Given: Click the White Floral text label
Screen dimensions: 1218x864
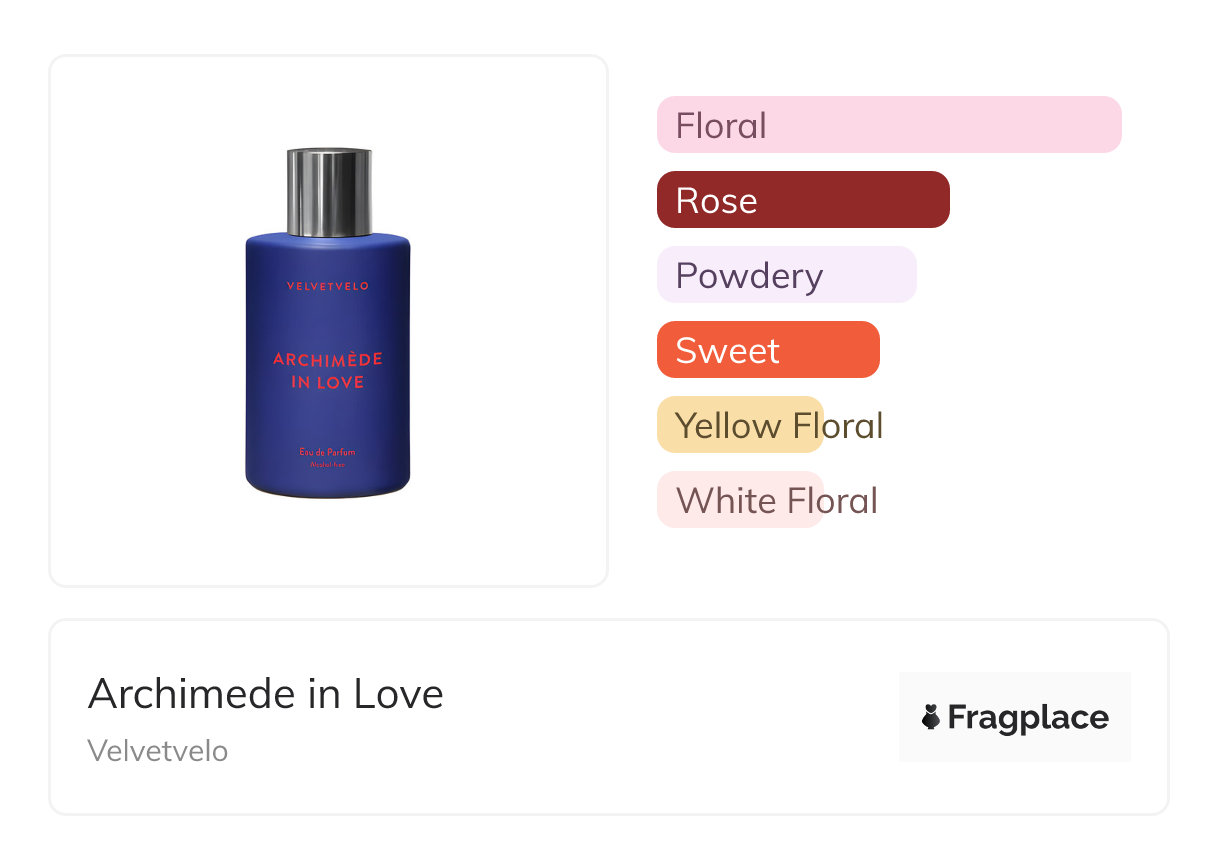Looking at the screenshot, I should coord(777,500).
